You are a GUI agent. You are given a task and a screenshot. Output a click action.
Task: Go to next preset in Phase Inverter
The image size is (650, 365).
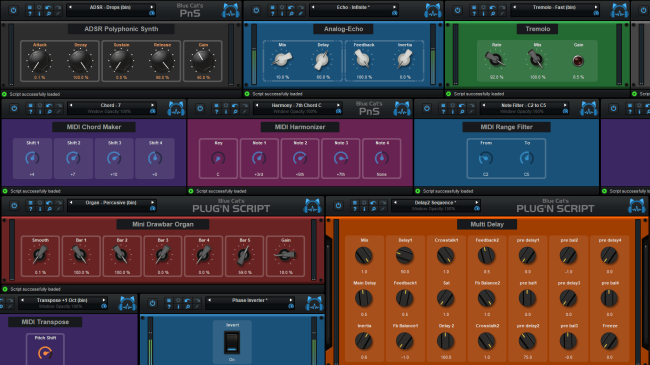[291, 300]
